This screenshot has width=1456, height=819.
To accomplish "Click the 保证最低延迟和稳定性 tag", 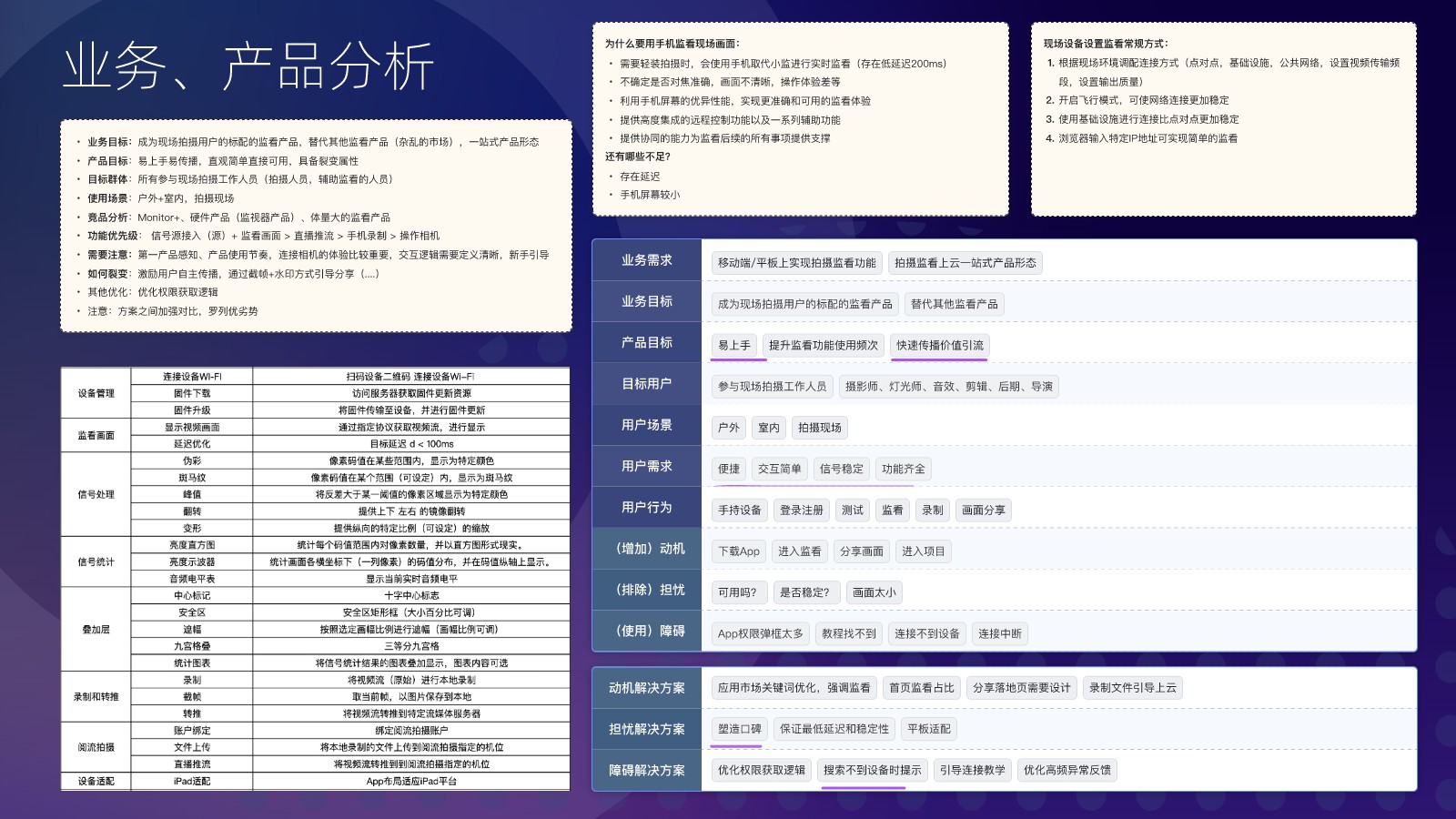I will tap(834, 729).
